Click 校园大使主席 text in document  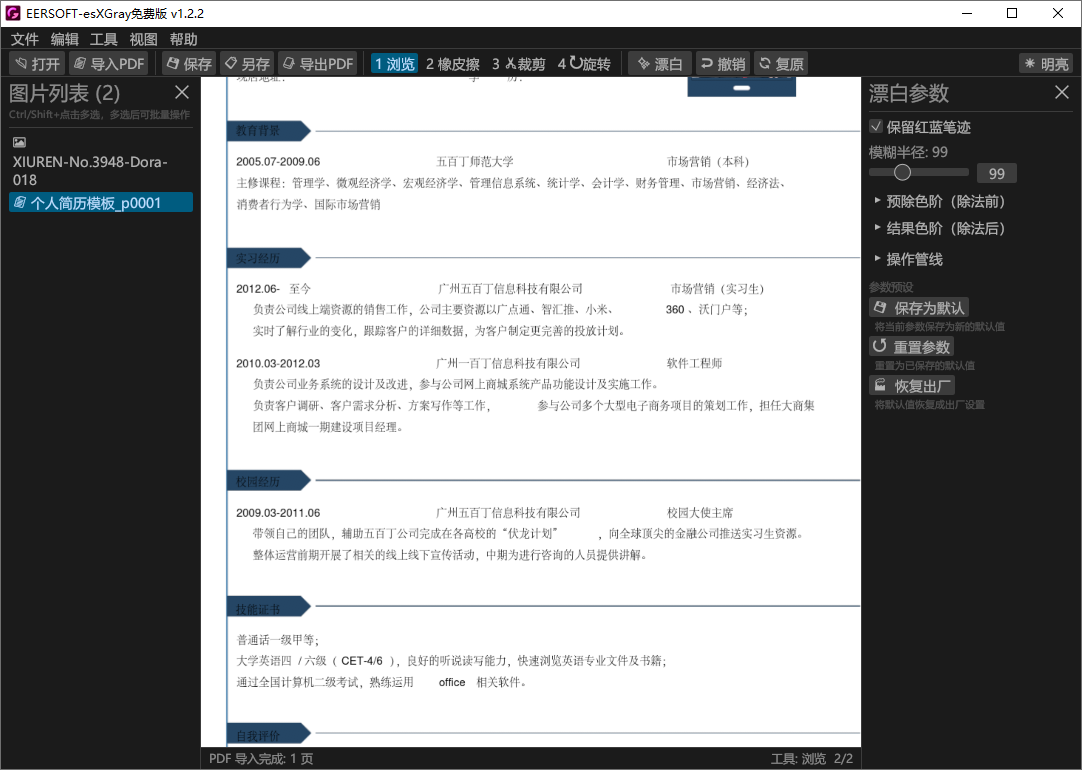click(700, 513)
